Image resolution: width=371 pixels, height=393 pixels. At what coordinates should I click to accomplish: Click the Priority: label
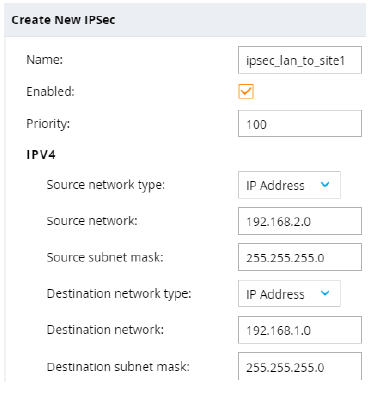pyautogui.click(x=48, y=124)
